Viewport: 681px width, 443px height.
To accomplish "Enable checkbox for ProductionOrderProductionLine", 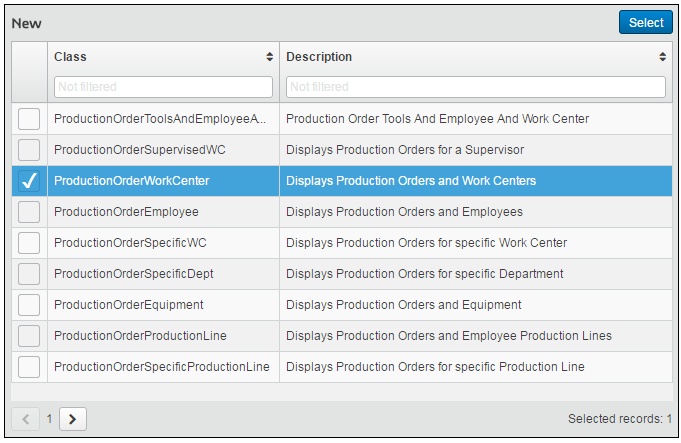I will click(x=29, y=336).
